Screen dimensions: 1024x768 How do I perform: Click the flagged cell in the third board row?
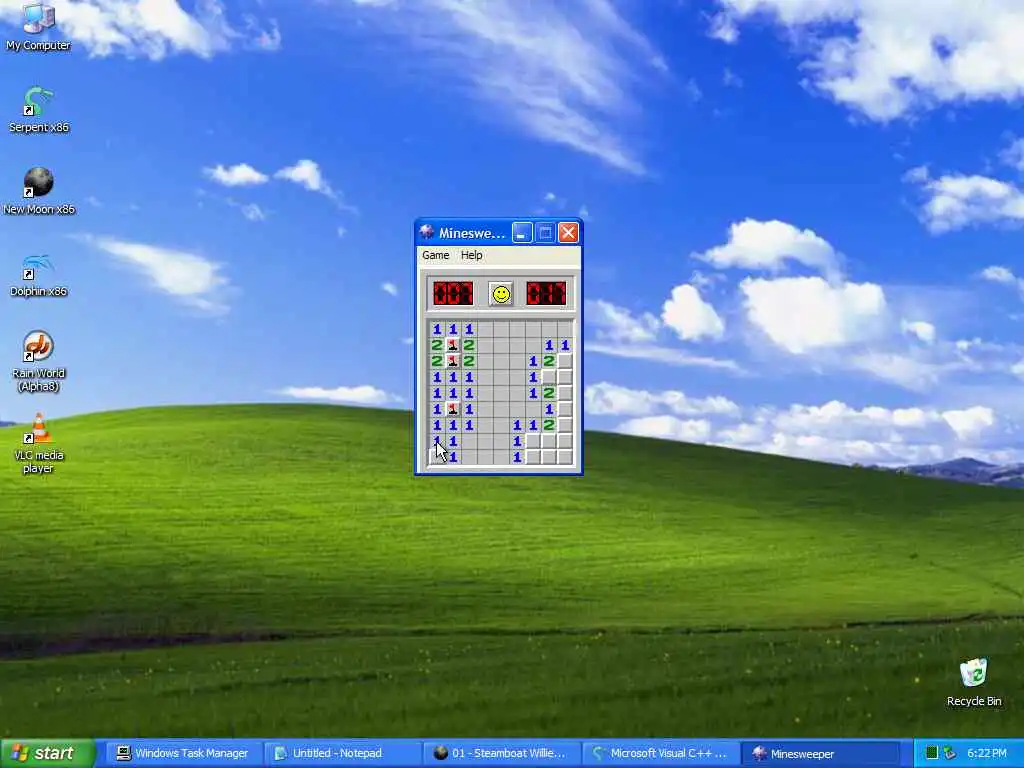tap(453, 360)
